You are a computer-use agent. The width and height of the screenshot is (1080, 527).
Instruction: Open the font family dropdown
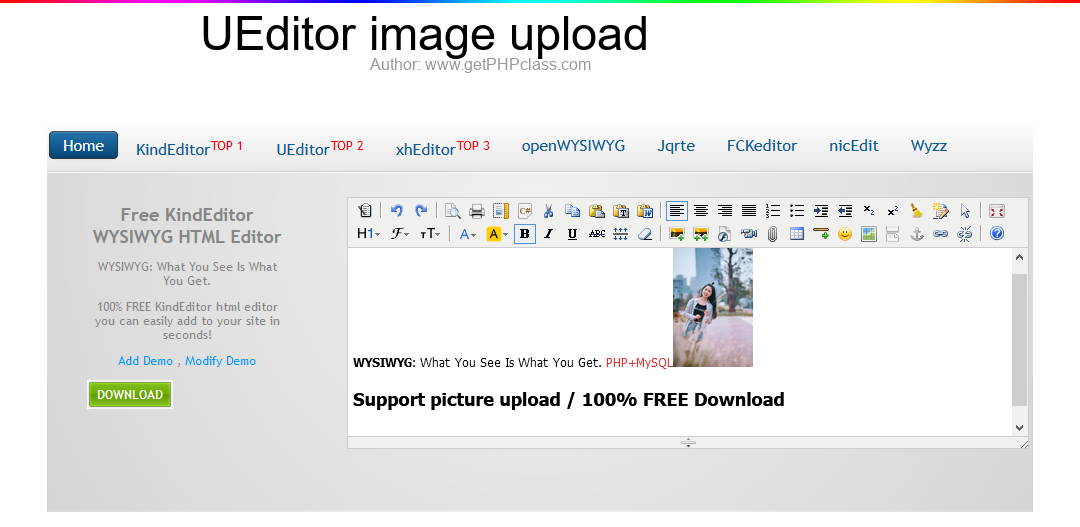point(400,234)
